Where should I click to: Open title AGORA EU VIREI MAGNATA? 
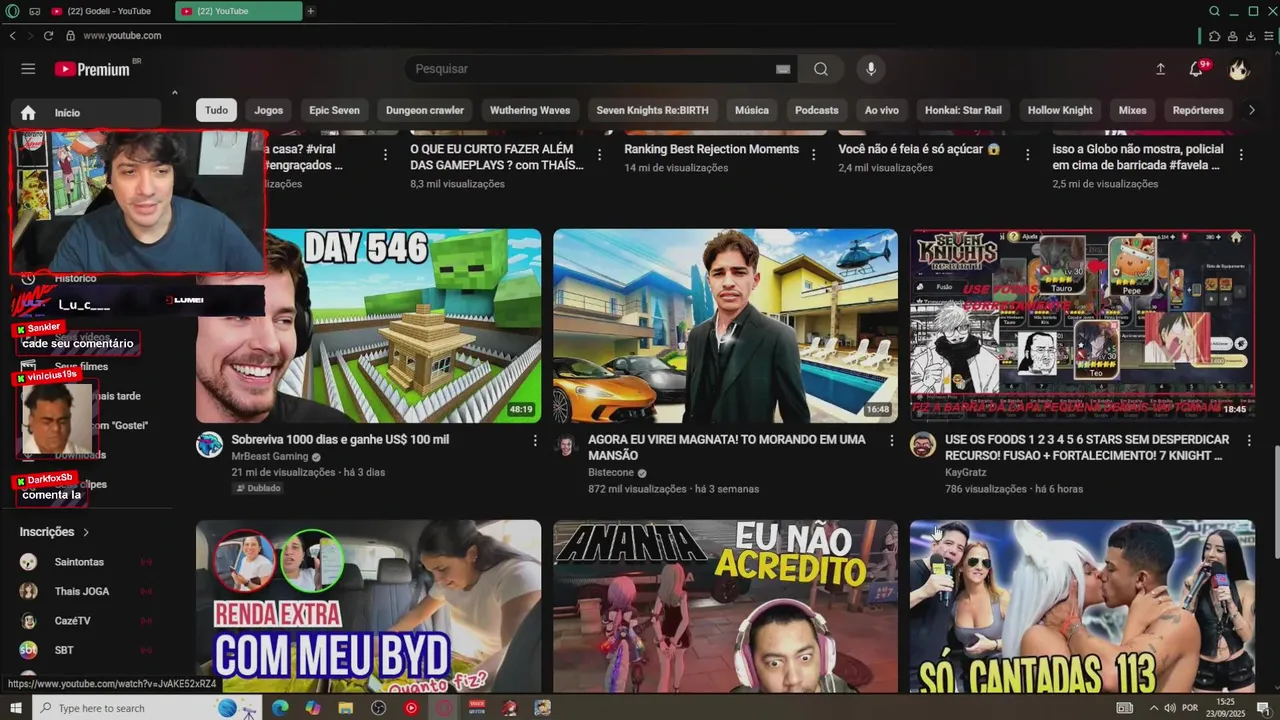pos(727,448)
